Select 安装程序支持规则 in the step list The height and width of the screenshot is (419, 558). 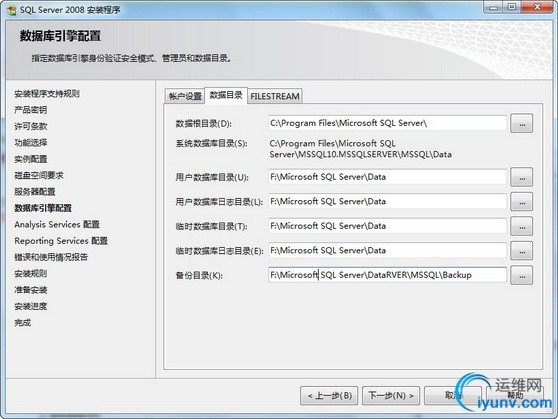[x=47, y=94]
